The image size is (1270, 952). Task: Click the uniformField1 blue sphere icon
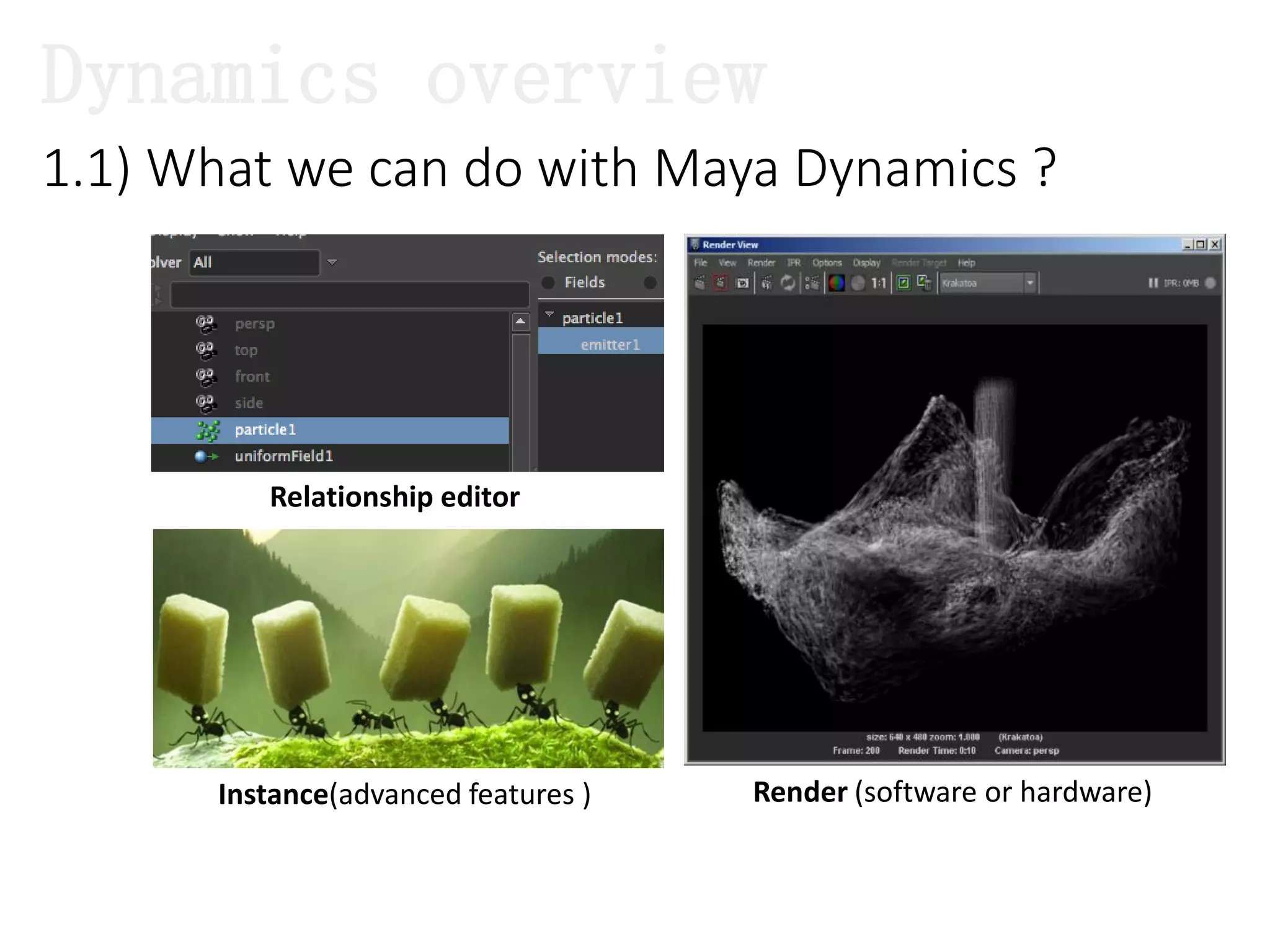(206, 457)
